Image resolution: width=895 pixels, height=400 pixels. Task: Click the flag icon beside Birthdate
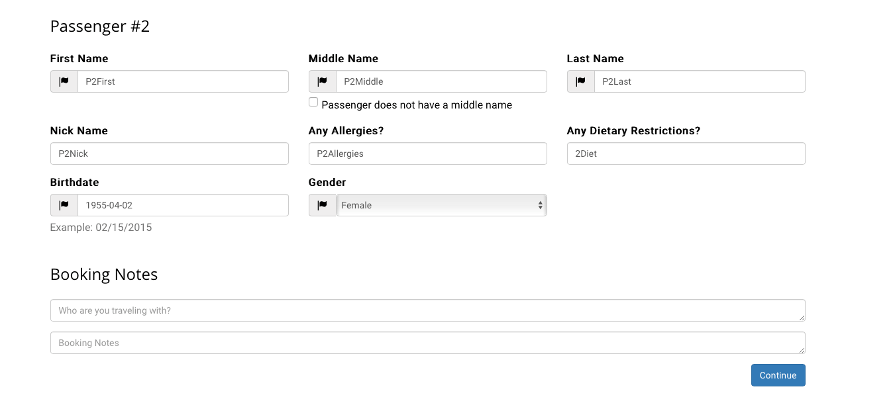pyautogui.click(x=64, y=206)
